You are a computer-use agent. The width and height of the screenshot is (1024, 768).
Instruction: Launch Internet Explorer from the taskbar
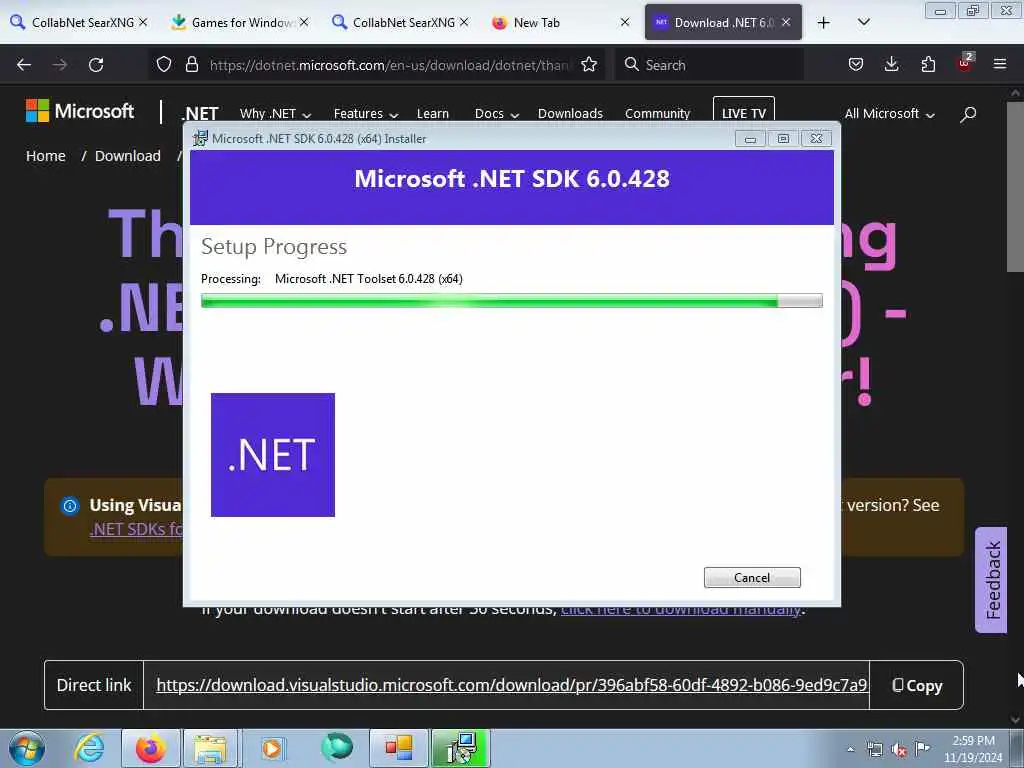89,748
